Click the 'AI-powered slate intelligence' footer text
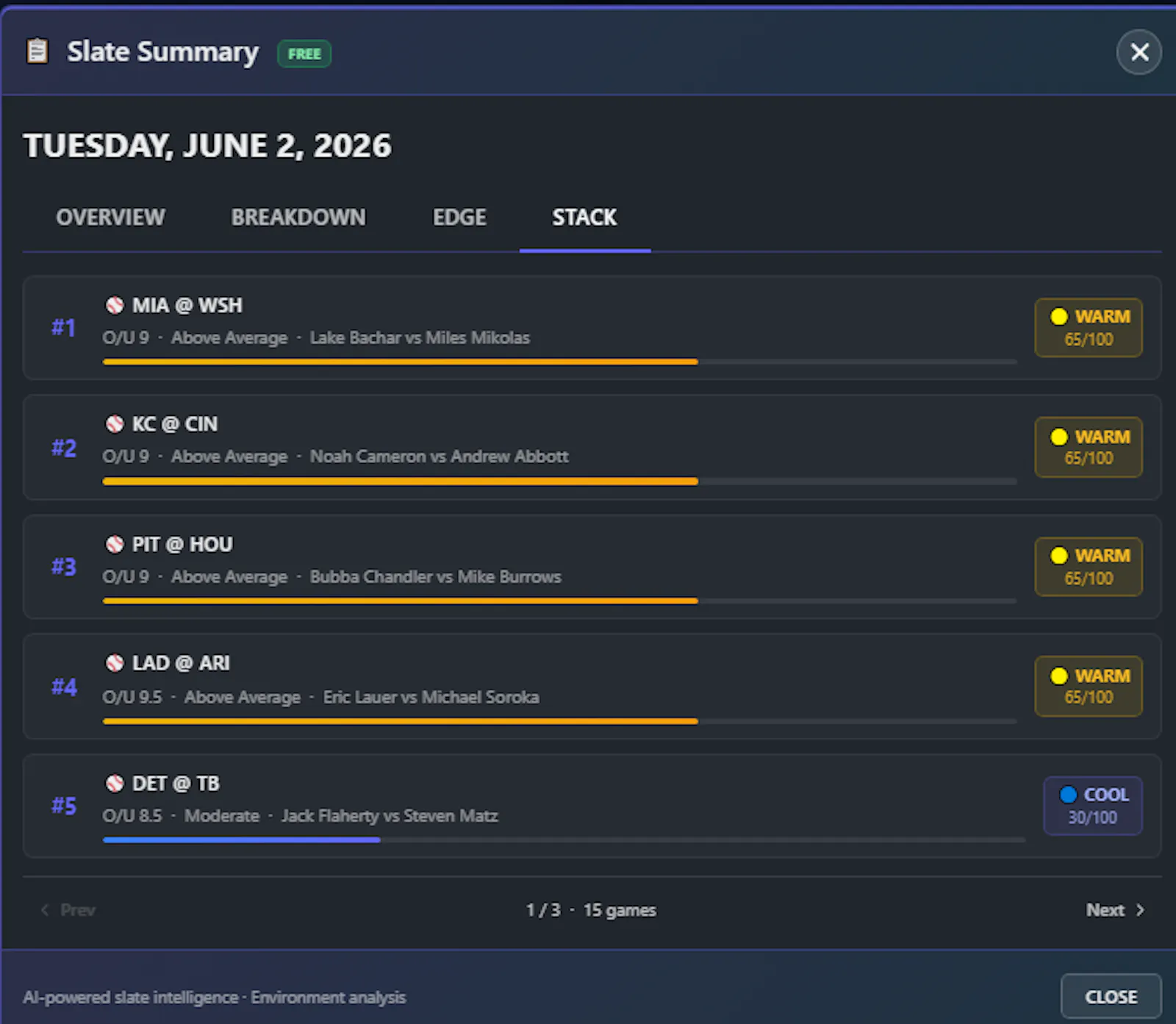This screenshot has width=1176, height=1024. click(x=130, y=998)
